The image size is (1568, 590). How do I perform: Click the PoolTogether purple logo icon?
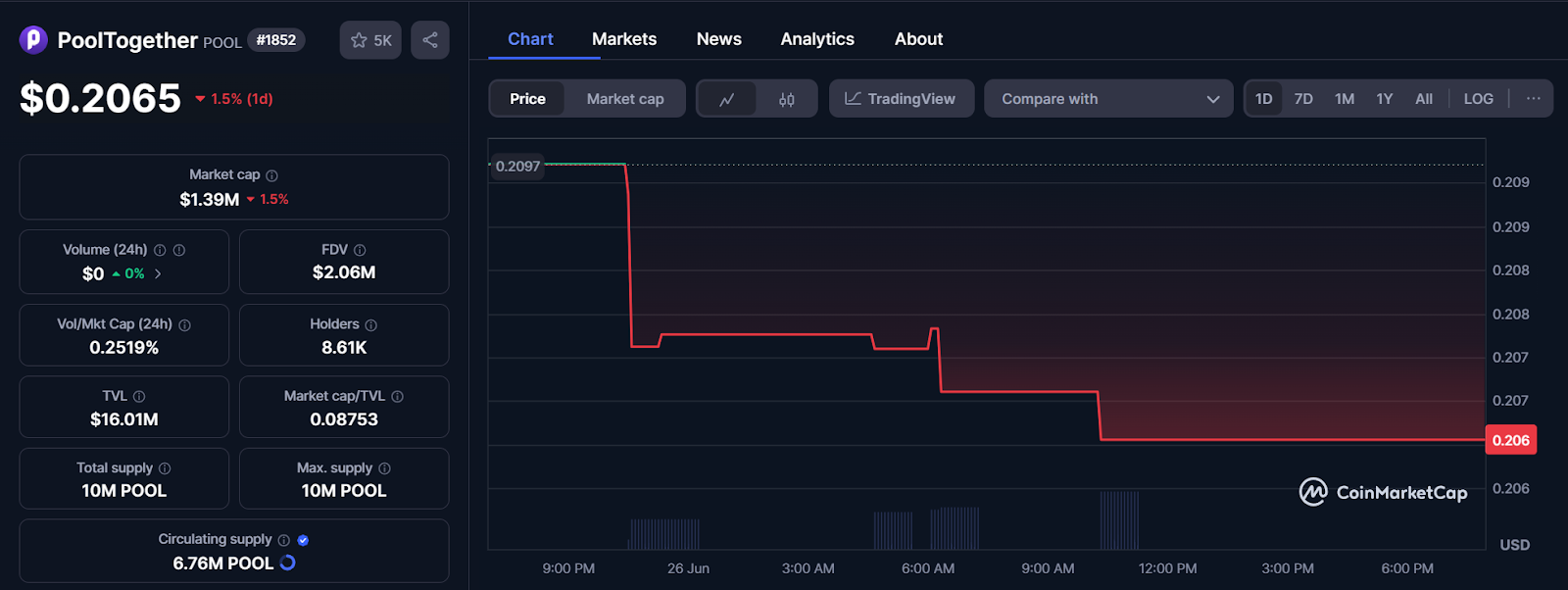click(x=33, y=39)
